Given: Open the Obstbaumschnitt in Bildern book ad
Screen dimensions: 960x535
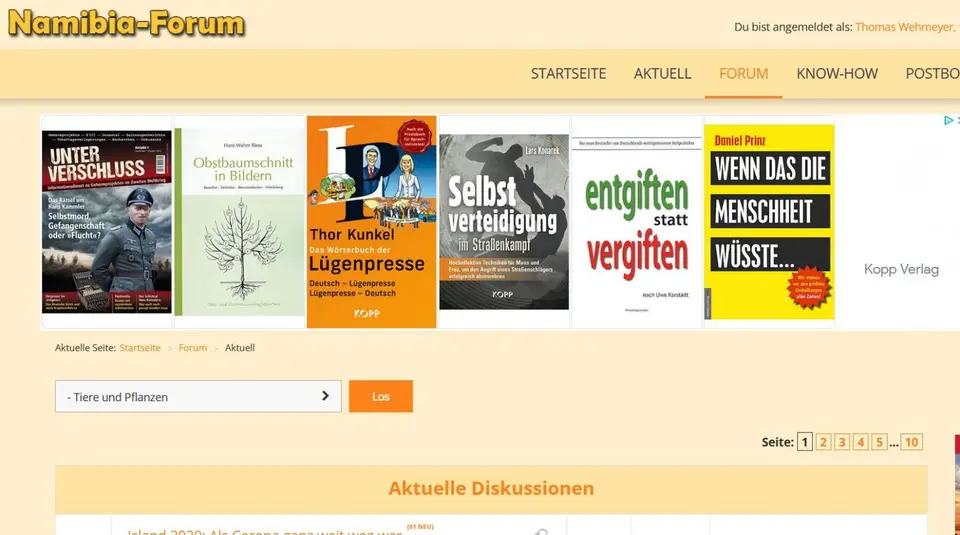Looking at the screenshot, I should pyautogui.click(x=239, y=222).
